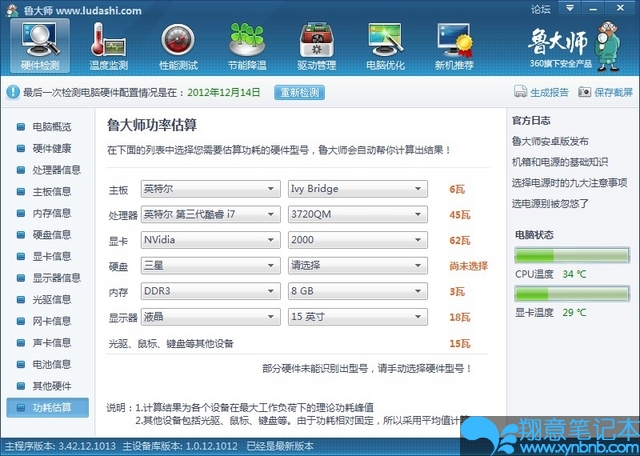Open 机箱和电源的基础知识 news link

point(560,162)
